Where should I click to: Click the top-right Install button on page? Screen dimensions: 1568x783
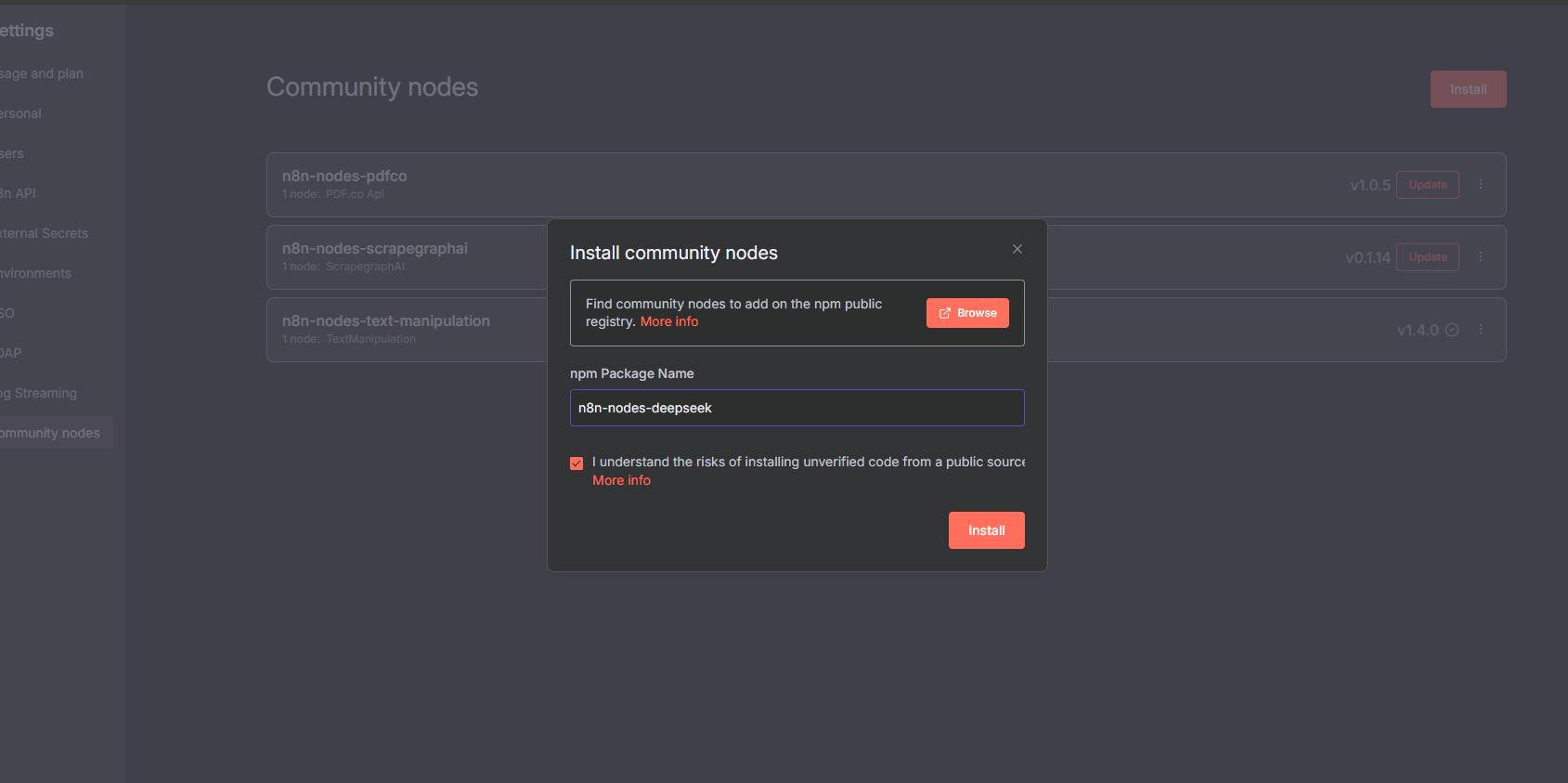point(1468,89)
